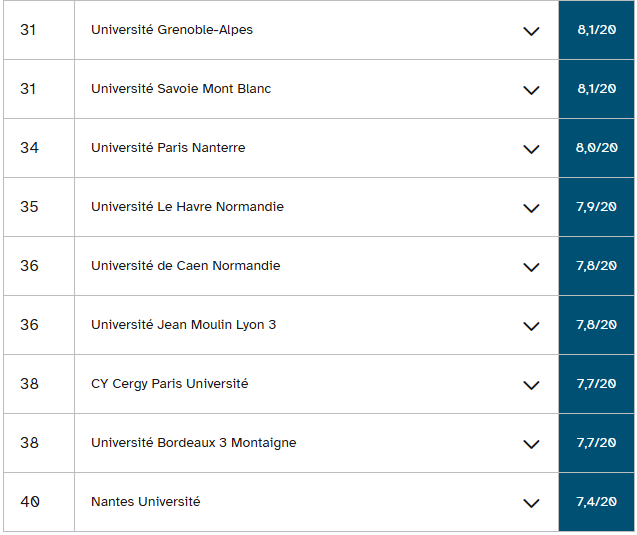This screenshot has height=535, width=637.
Task: Click the Université Paris Nanterre name
Action: 167,148
